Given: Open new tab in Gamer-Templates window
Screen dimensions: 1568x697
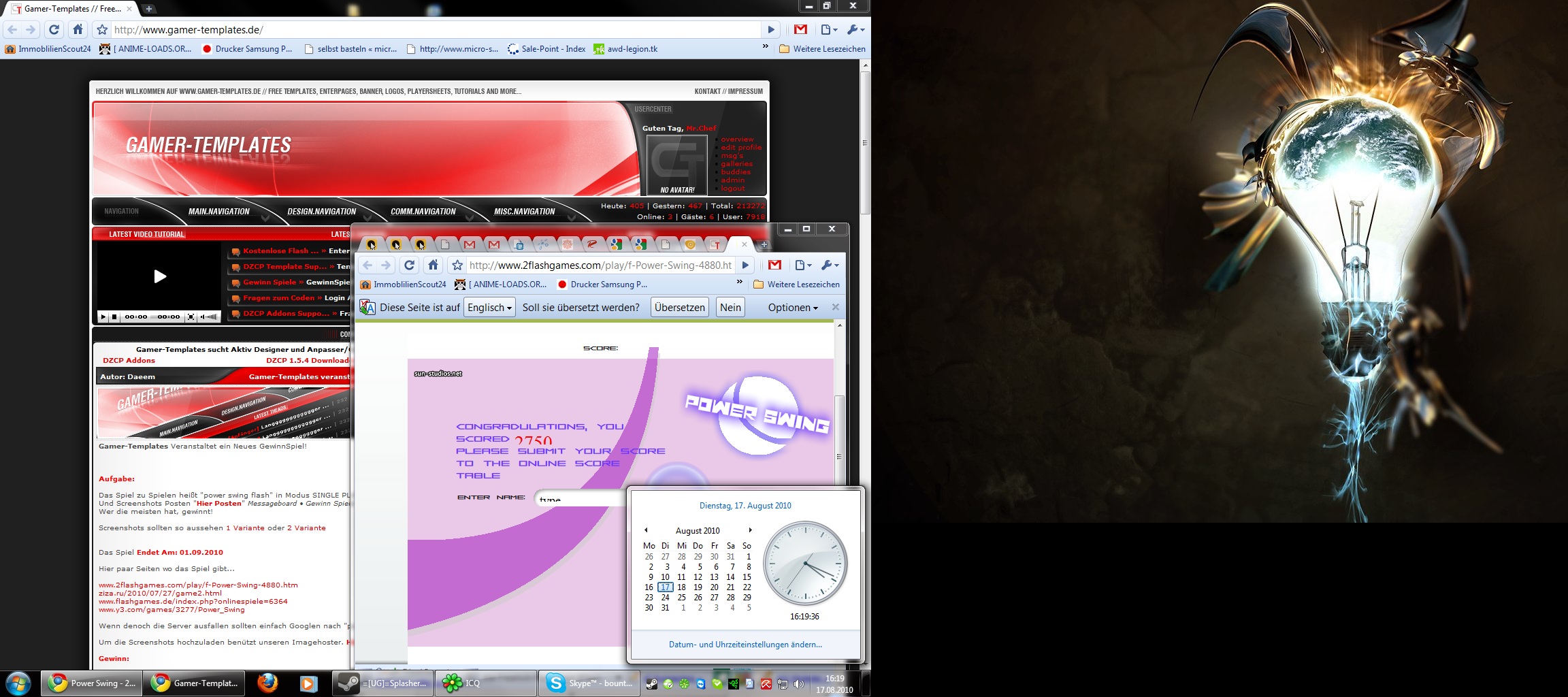Looking at the screenshot, I should 148,9.
